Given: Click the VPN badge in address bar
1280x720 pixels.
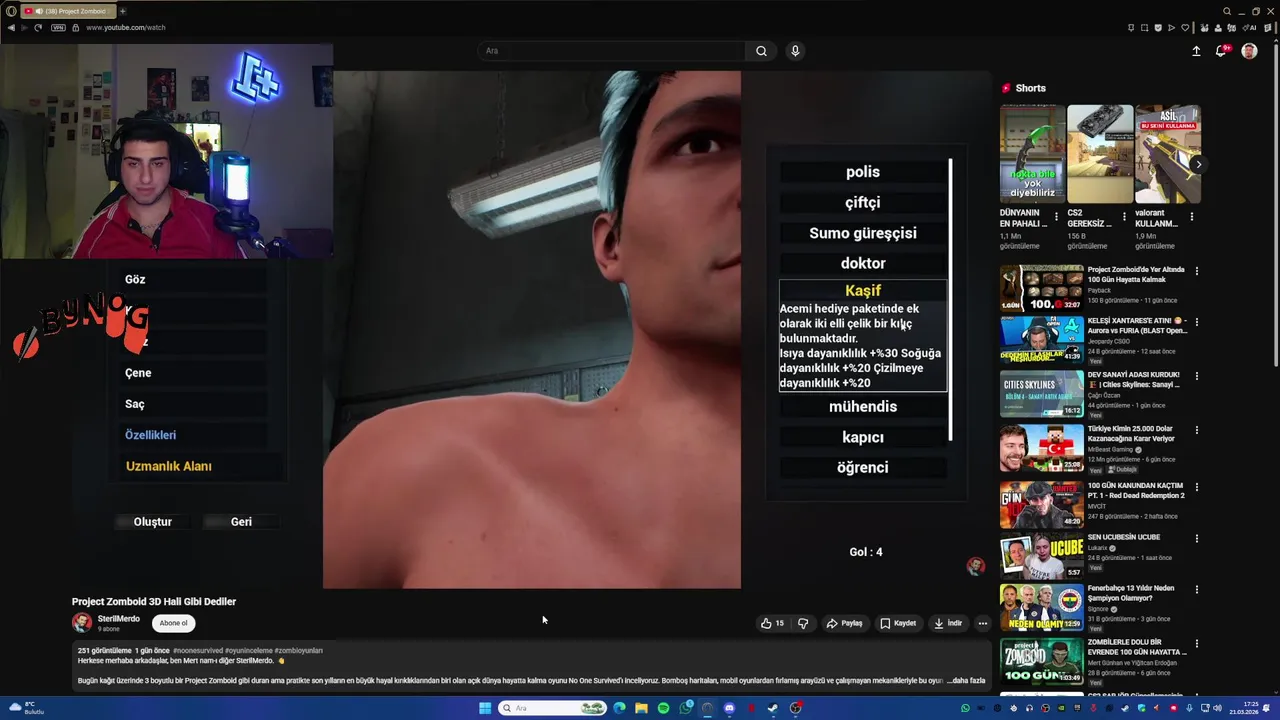Looking at the screenshot, I should [x=58, y=27].
